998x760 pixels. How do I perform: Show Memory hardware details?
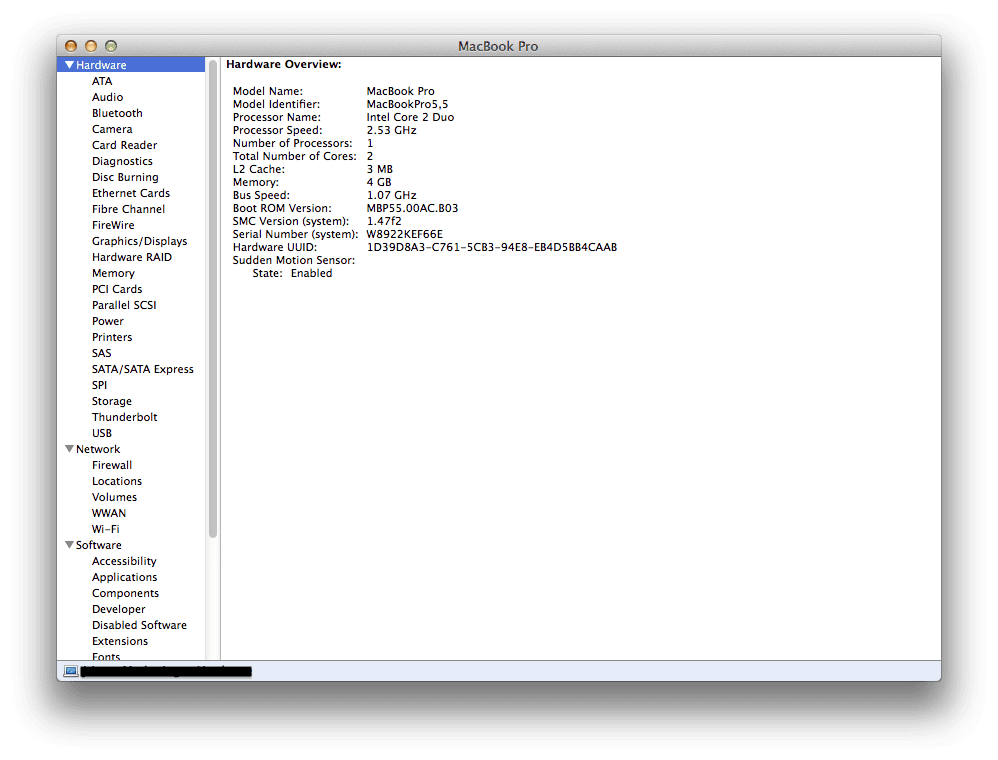pyautogui.click(x=113, y=273)
